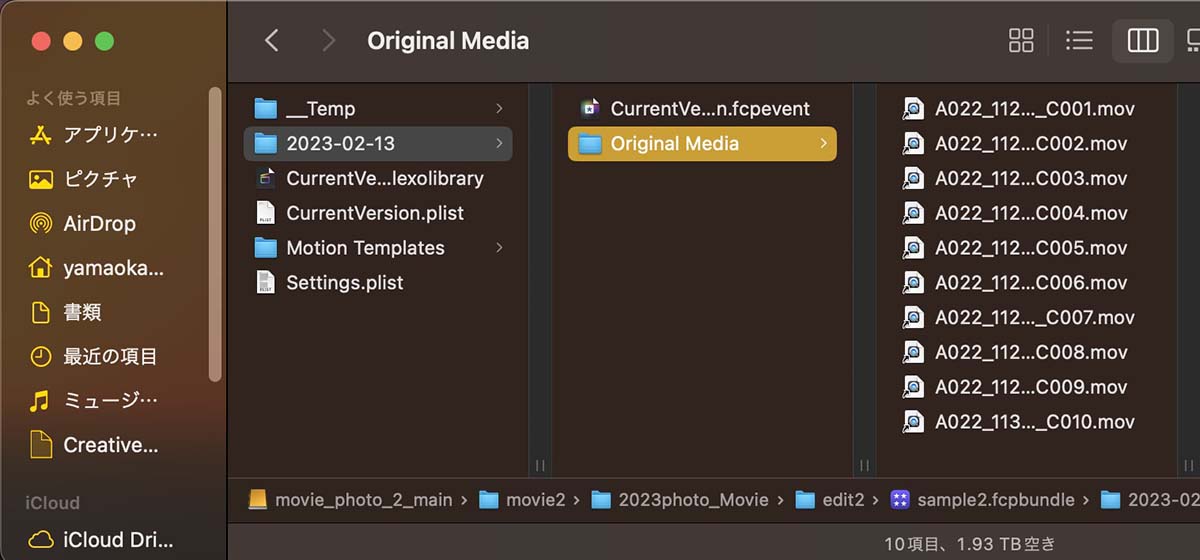Switch to icon grid view
Screen dimensions: 1200x560
coord(1021,40)
